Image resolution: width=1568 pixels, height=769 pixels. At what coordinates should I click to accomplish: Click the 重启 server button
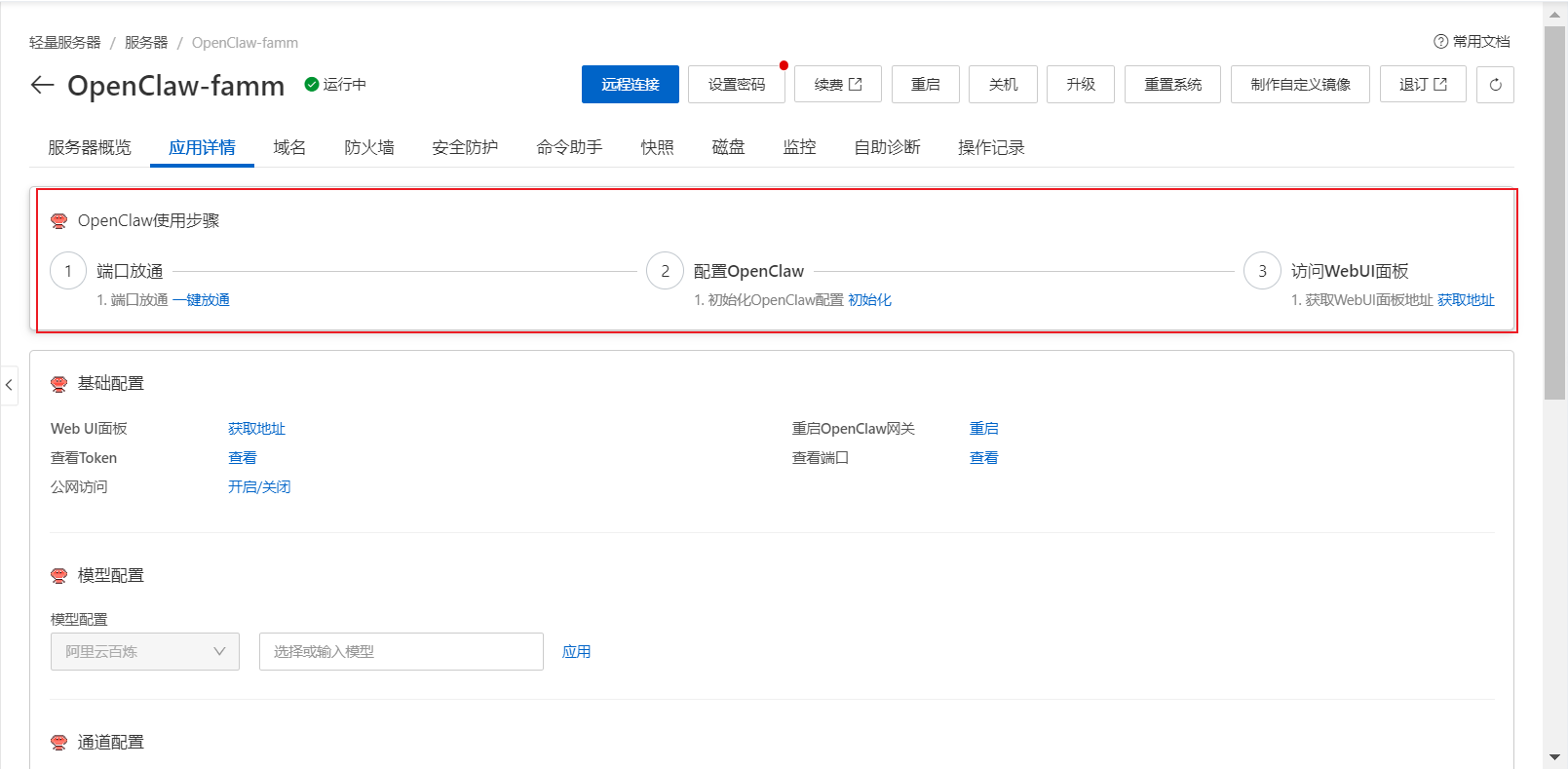pyautogui.click(x=926, y=85)
